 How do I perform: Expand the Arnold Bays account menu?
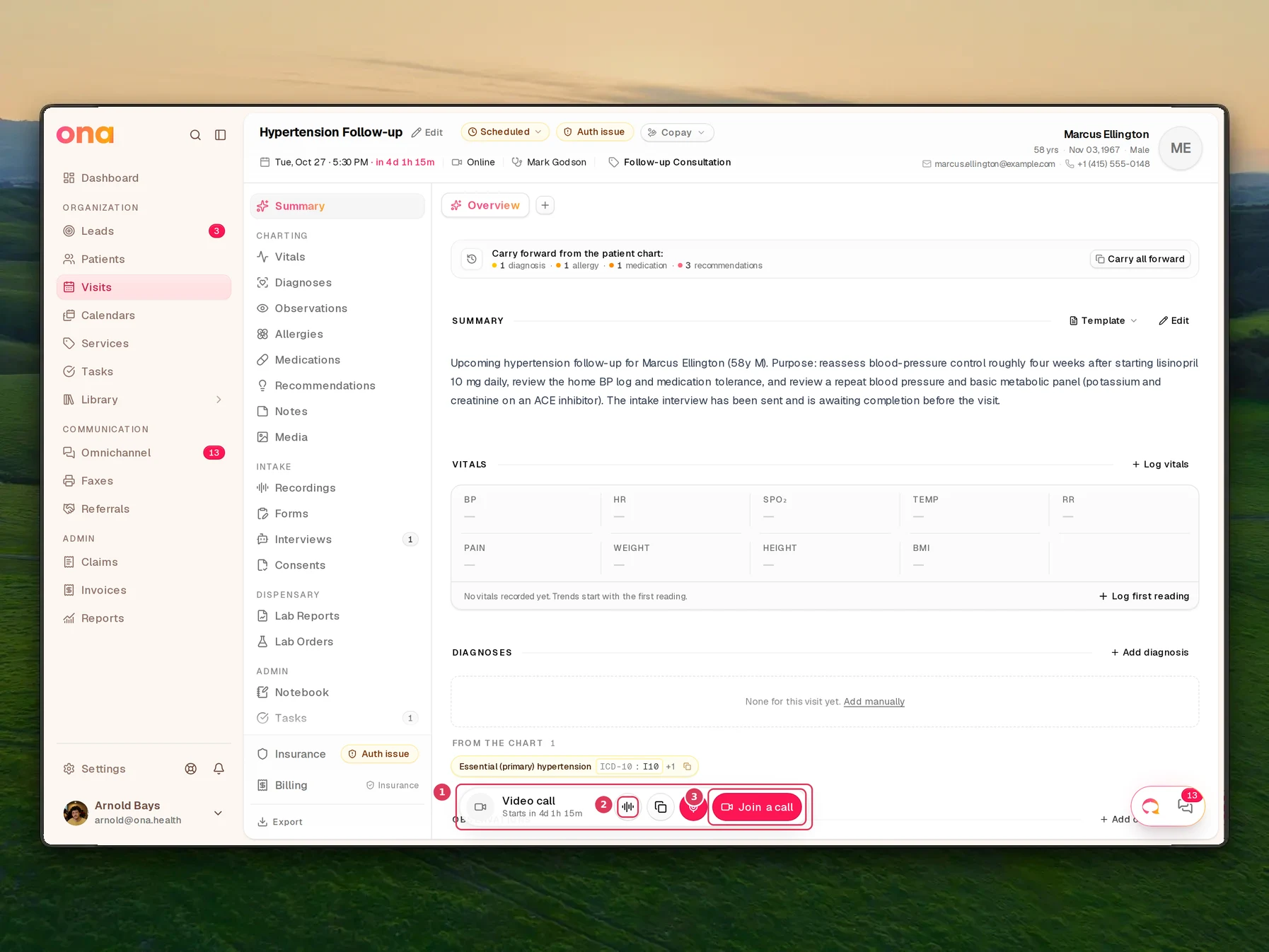pos(218,813)
